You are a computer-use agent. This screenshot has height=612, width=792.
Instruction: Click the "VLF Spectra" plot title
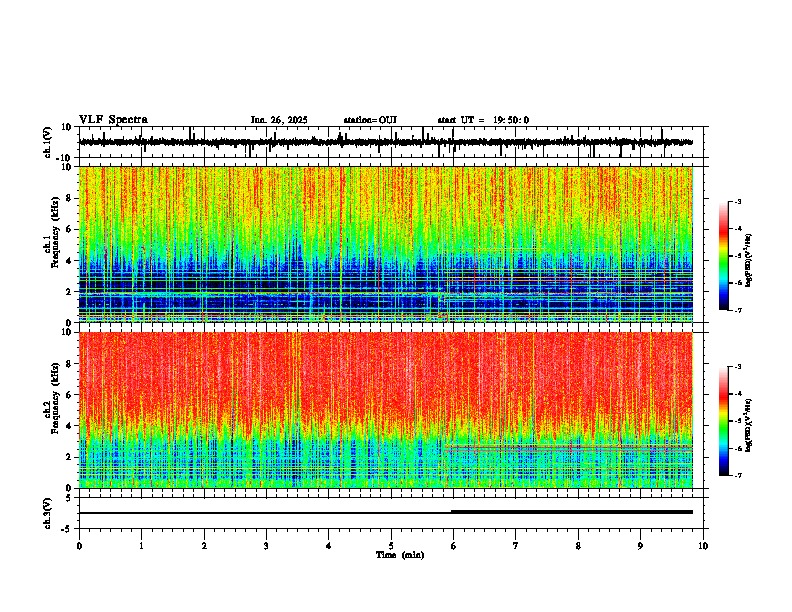[113, 120]
